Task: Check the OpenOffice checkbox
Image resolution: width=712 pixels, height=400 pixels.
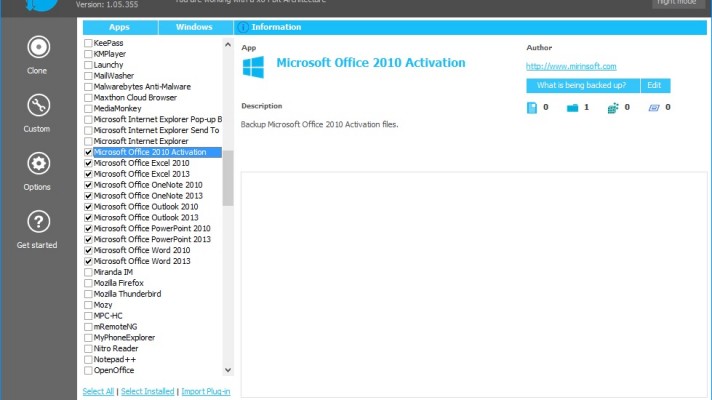Action: pyautogui.click(x=88, y=370)
